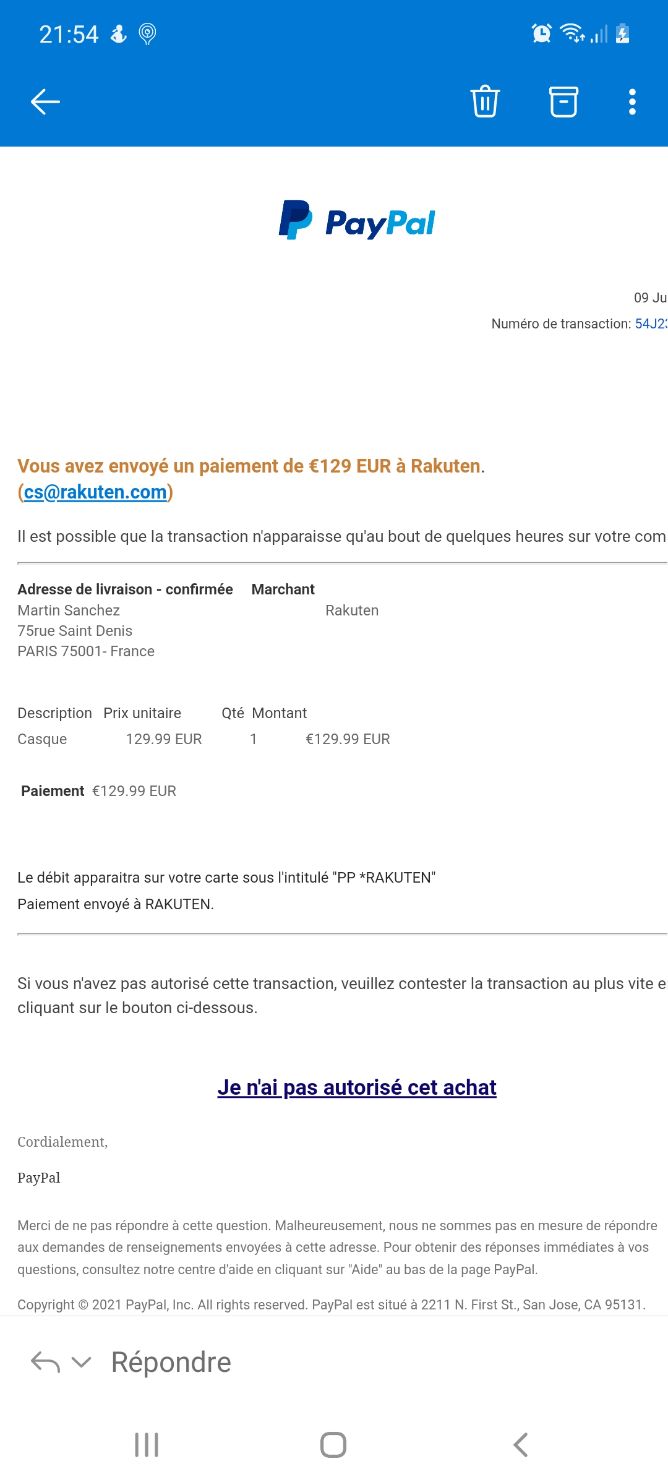Tap the reply arrow icon
Image resolution: width=668 pixels, height=1484 pixels.
45,1362
